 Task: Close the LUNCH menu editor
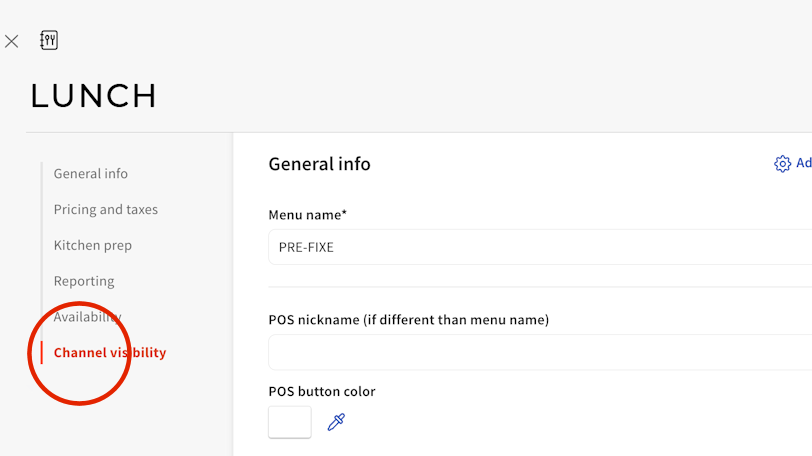coord(12,41)
